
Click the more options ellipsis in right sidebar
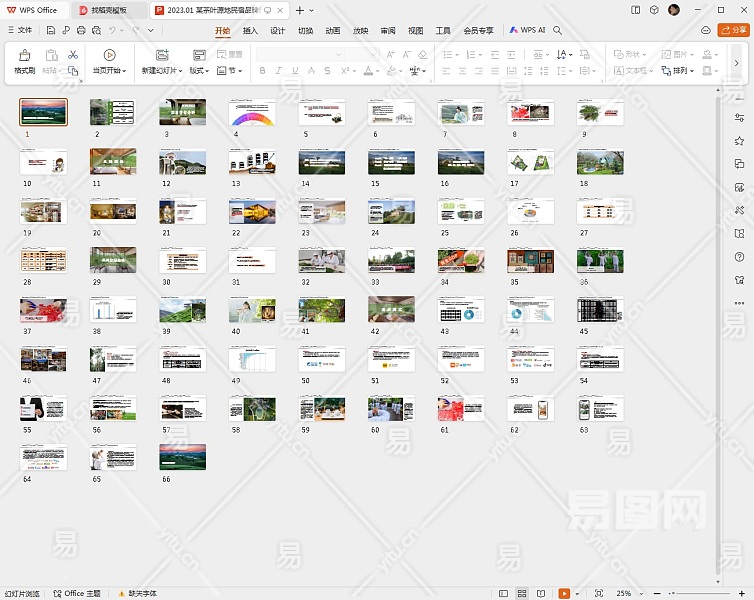coord(739,303)
